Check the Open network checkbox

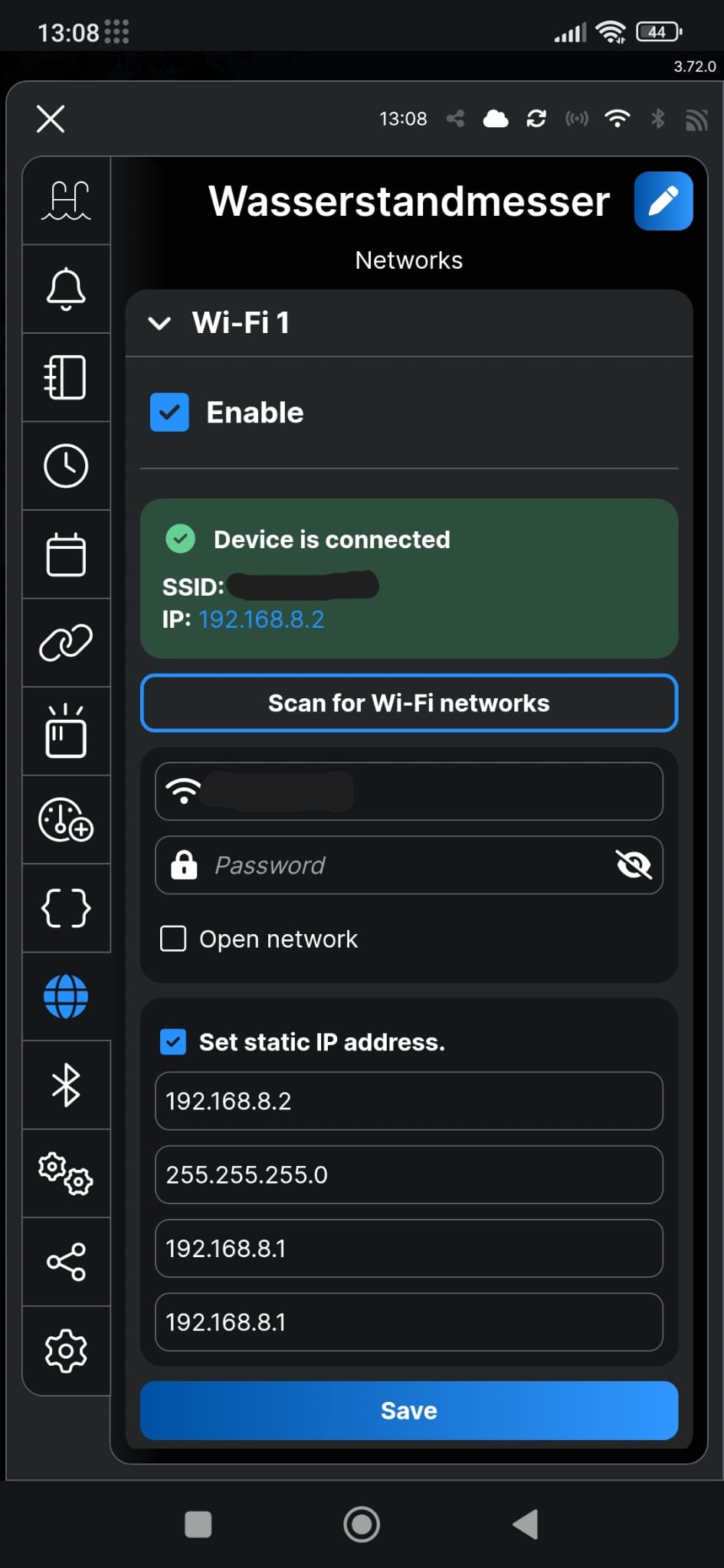pos(173,939)
